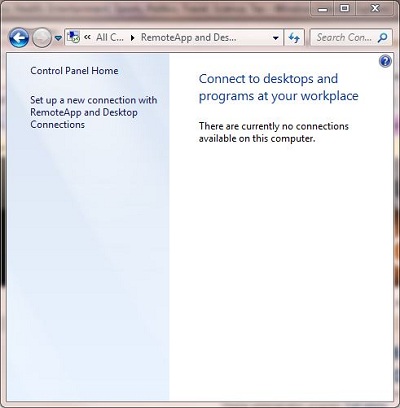400x408 pixels.
Task: Expand the double-chevron breadcrumb overflow
Action: [x=88, y=37]
